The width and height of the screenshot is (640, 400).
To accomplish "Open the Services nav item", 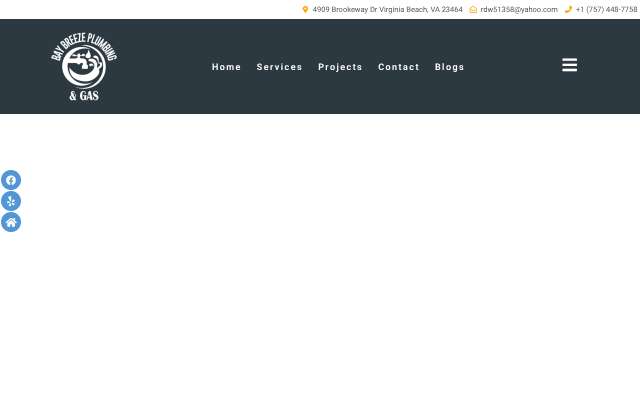I will (279, 67).
